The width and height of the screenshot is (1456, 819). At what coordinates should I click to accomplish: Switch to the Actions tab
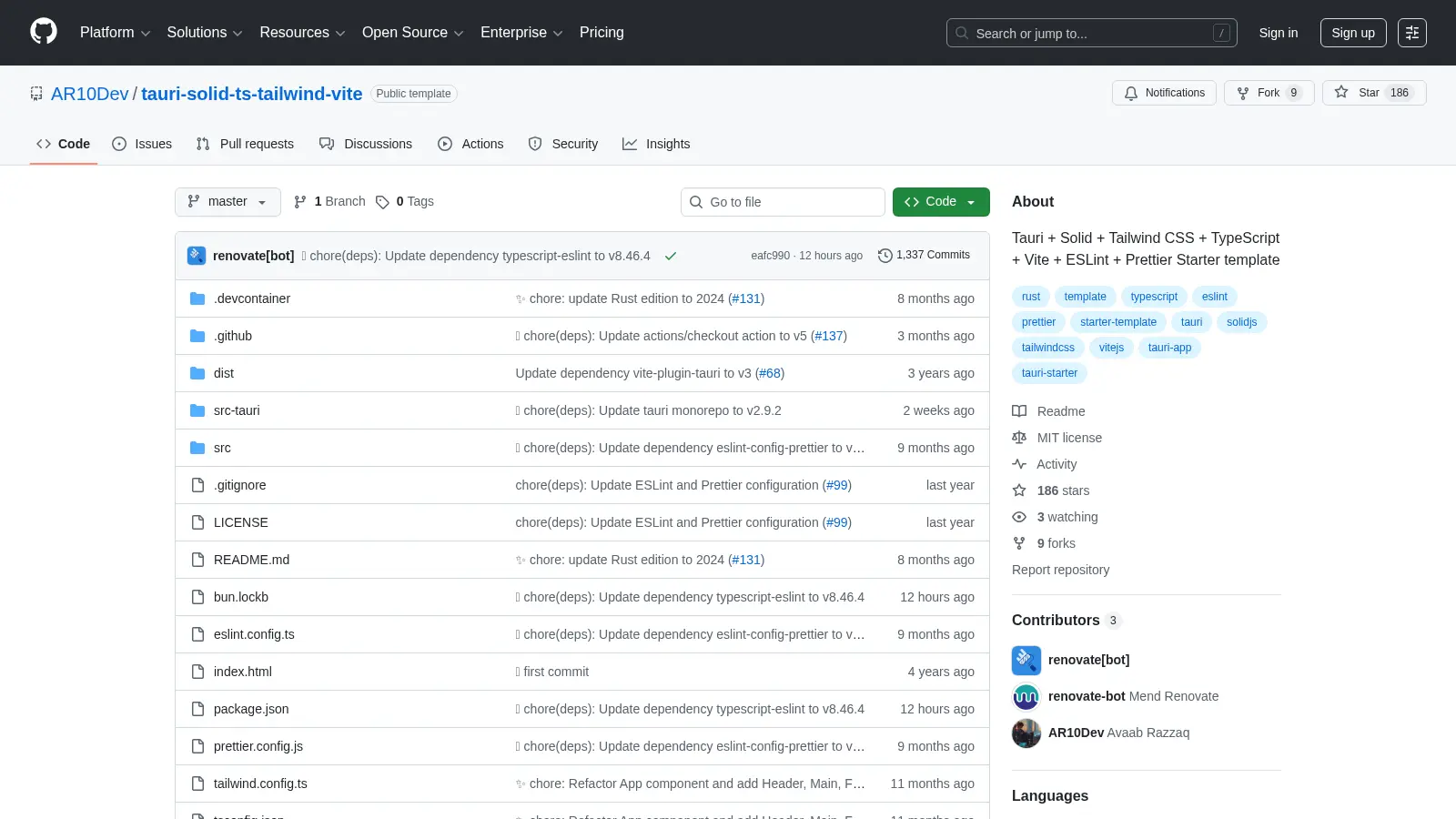tap(470, 144)
